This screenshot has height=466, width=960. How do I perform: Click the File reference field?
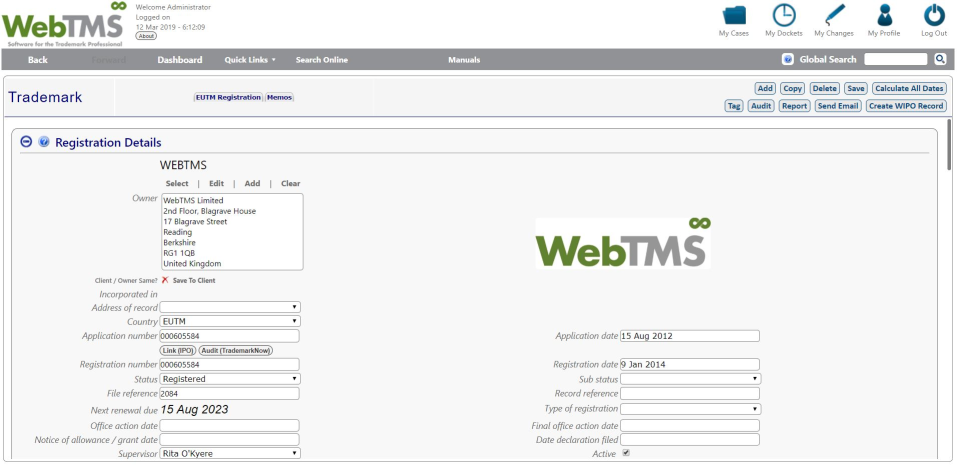point(230,394)
